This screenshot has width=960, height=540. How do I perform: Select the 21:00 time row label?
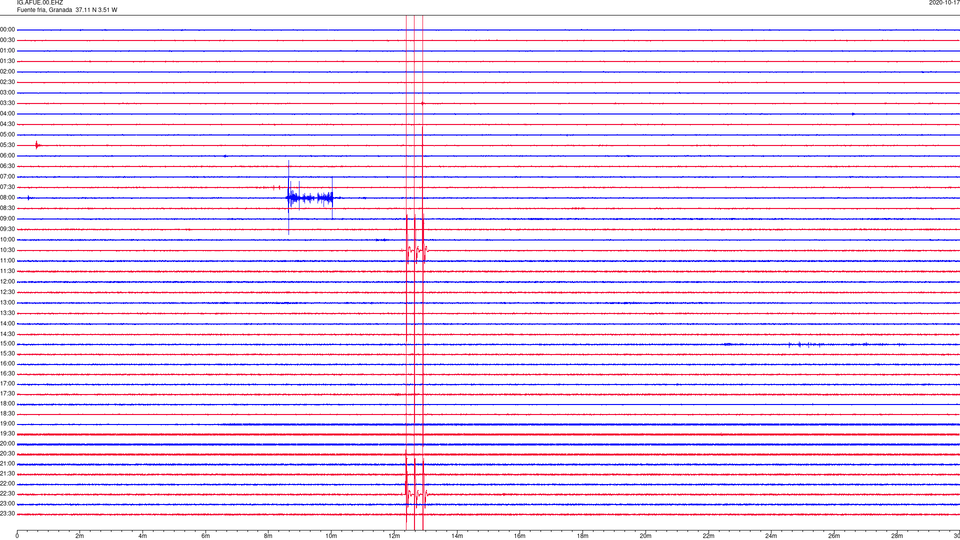pyautogui.click(x=7, y=464)
